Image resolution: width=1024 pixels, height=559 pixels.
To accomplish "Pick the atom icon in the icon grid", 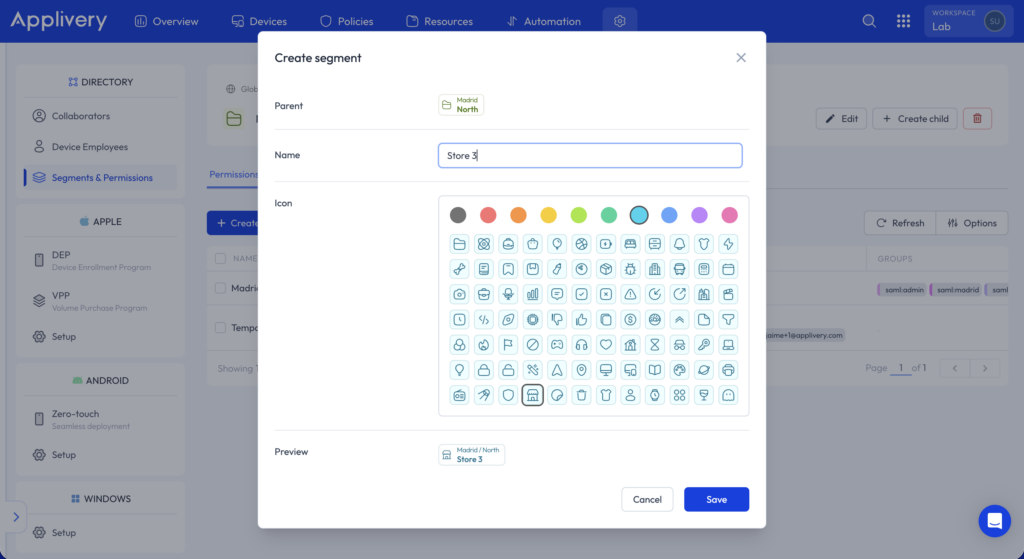I will (484, 244).
